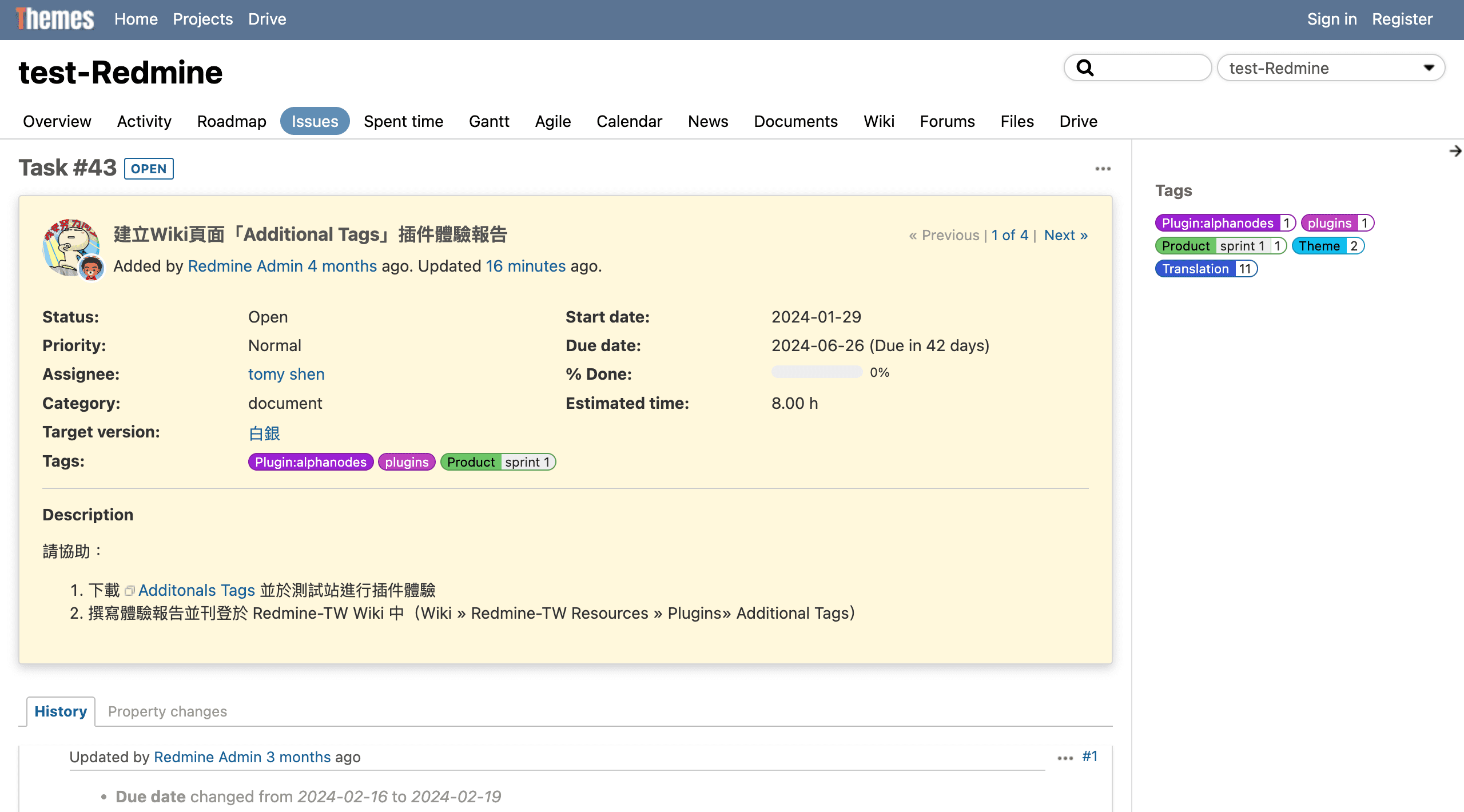This screenshot has height=812, width=1464.
Task: Click the search magnifier icon
Action: (x=1084, y=68)
